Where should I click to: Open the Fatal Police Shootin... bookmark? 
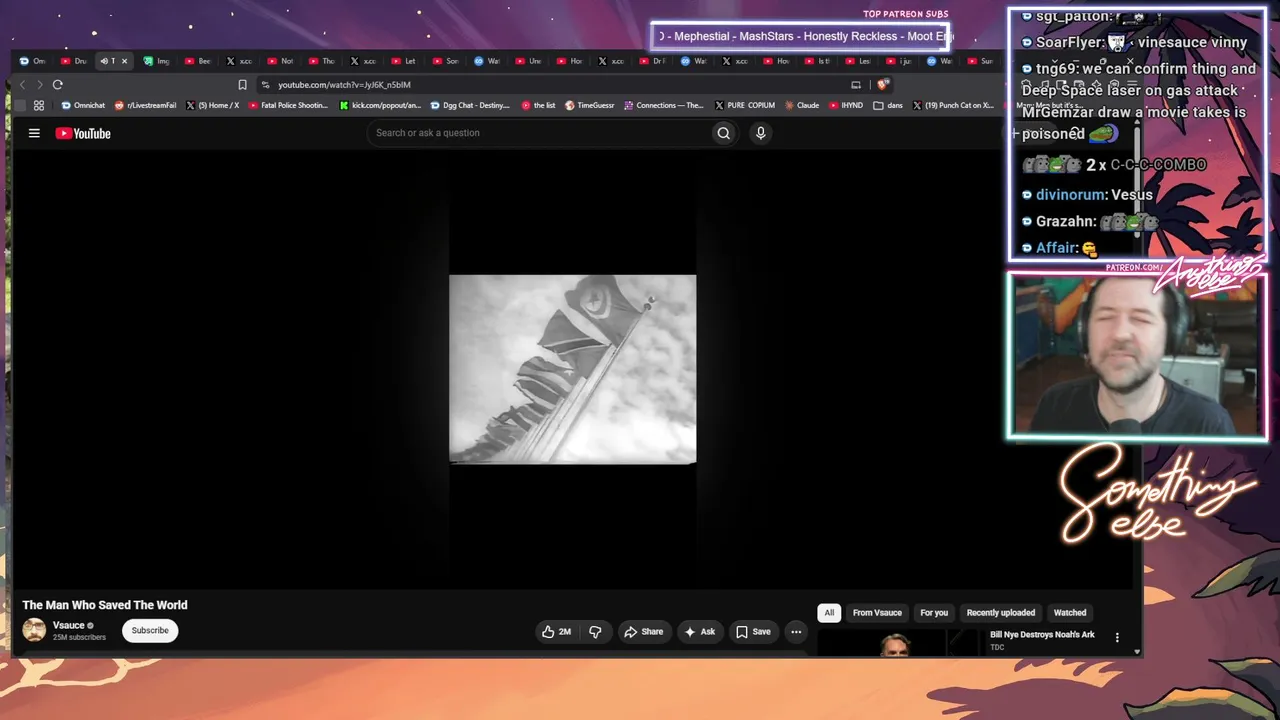288,105
